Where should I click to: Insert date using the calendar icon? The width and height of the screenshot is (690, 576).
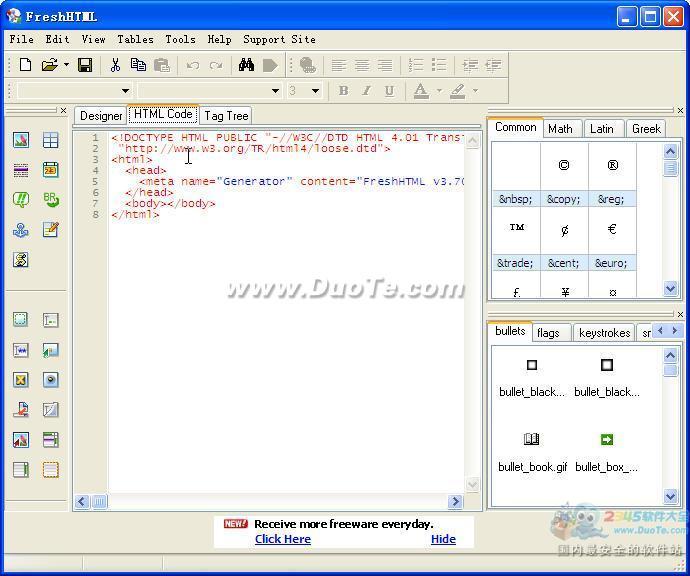click(x=50, y=170)
